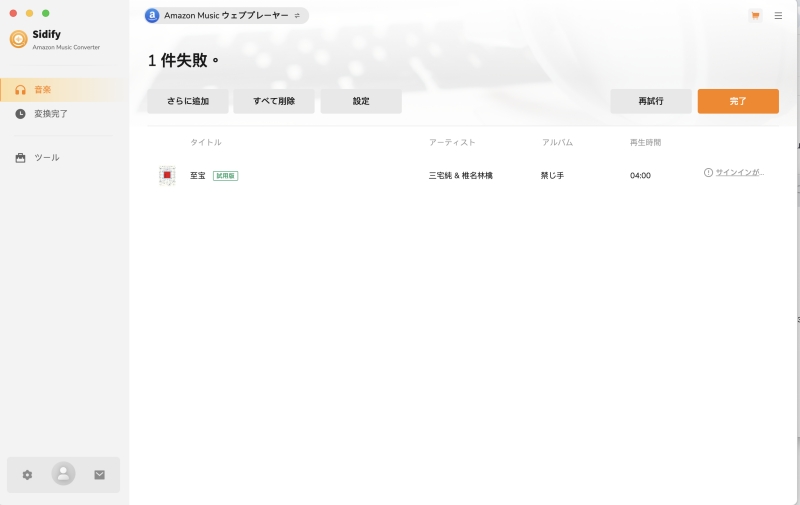Click the artist name 三宅純 & 椎名林檎
Viewport: 800px width, 505px height.
pos(461,175)
